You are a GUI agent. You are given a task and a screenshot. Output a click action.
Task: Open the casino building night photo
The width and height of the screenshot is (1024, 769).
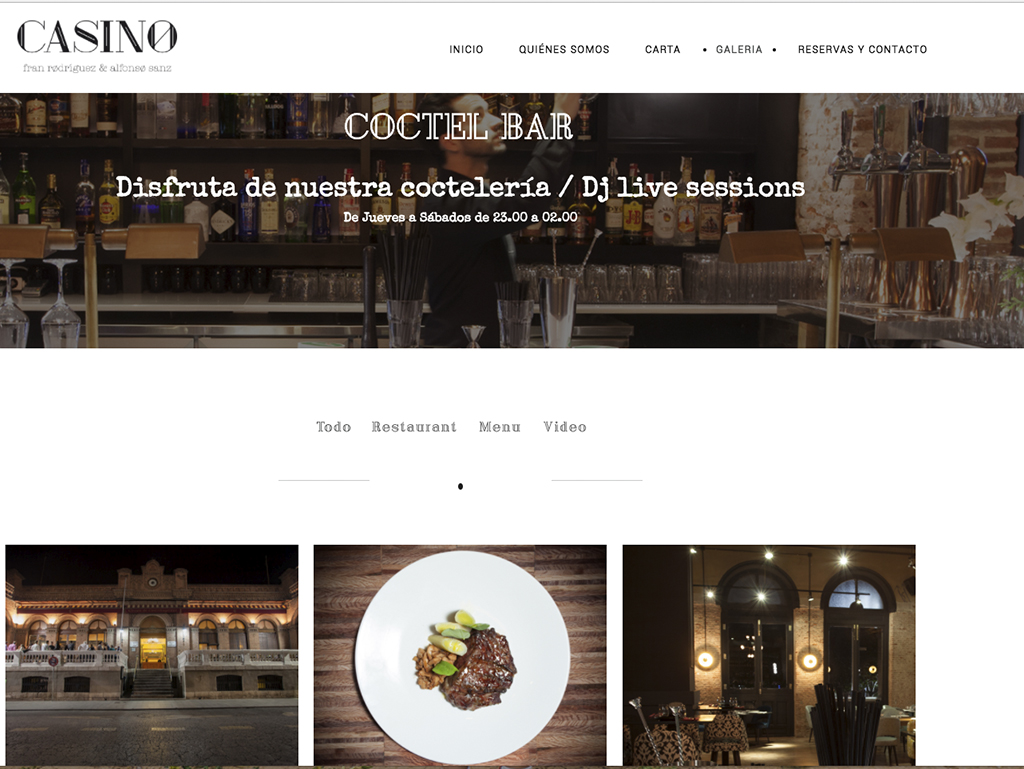click(x=152, y=655)
